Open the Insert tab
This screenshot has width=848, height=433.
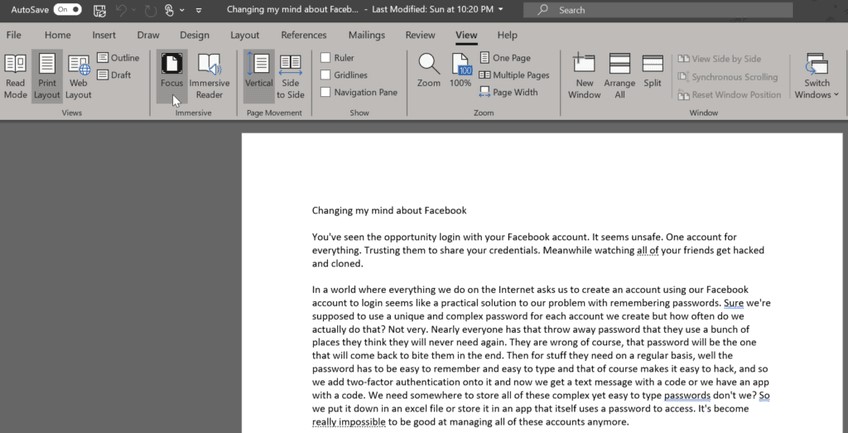(104, 35)
